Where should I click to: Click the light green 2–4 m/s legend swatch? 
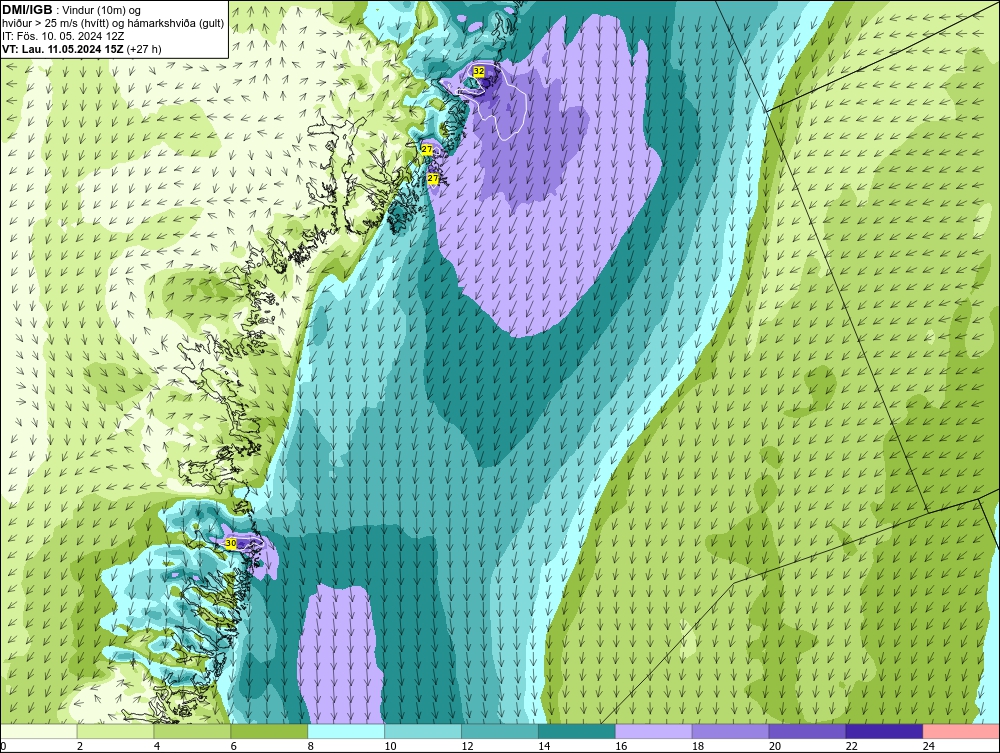(x=115, y=731)
